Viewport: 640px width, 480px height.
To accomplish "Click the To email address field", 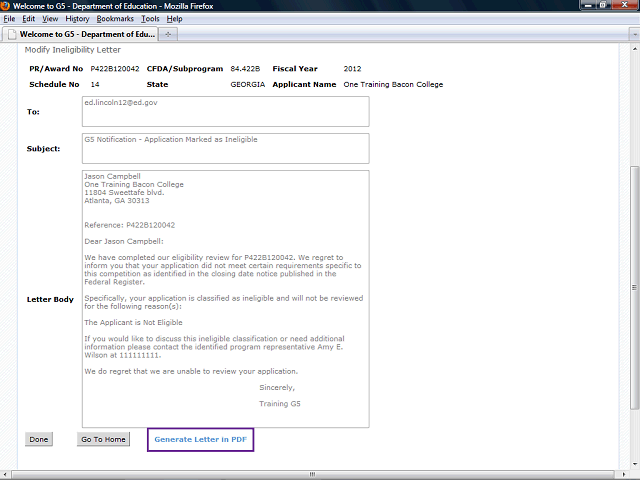I will pyautogui.click(x=226, y=111).
